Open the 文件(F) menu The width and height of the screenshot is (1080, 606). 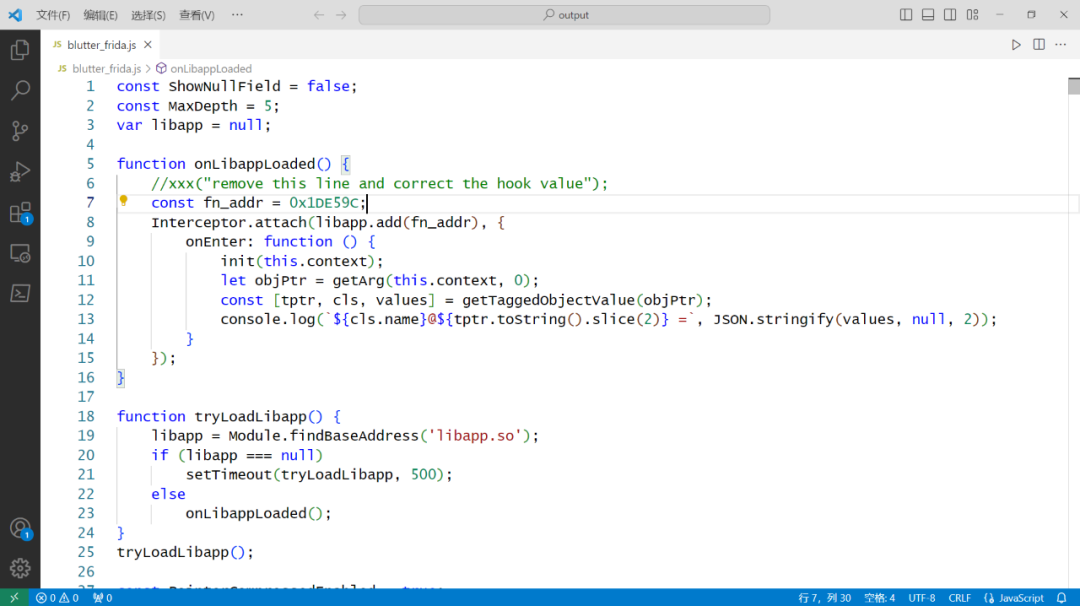(x=53, y=14)
